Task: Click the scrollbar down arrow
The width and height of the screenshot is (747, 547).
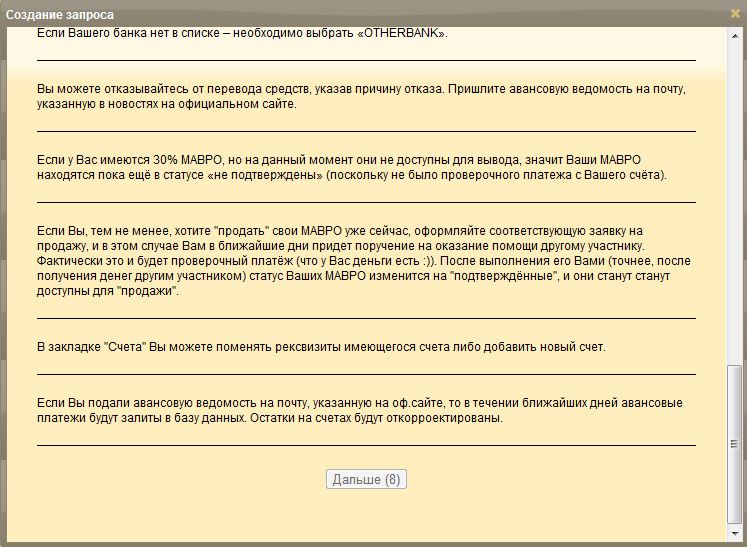Action: coord(735,533)
